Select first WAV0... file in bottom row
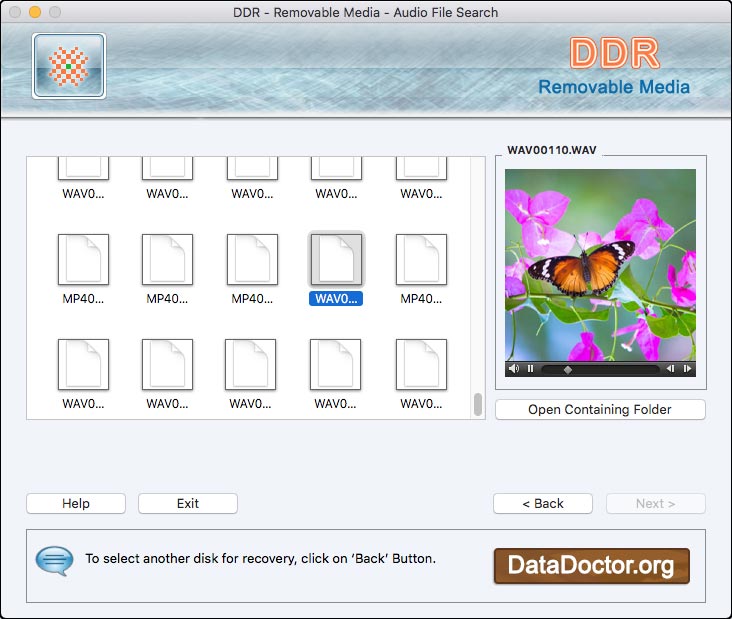Screen dimensions: 732x619 point(83,365)
